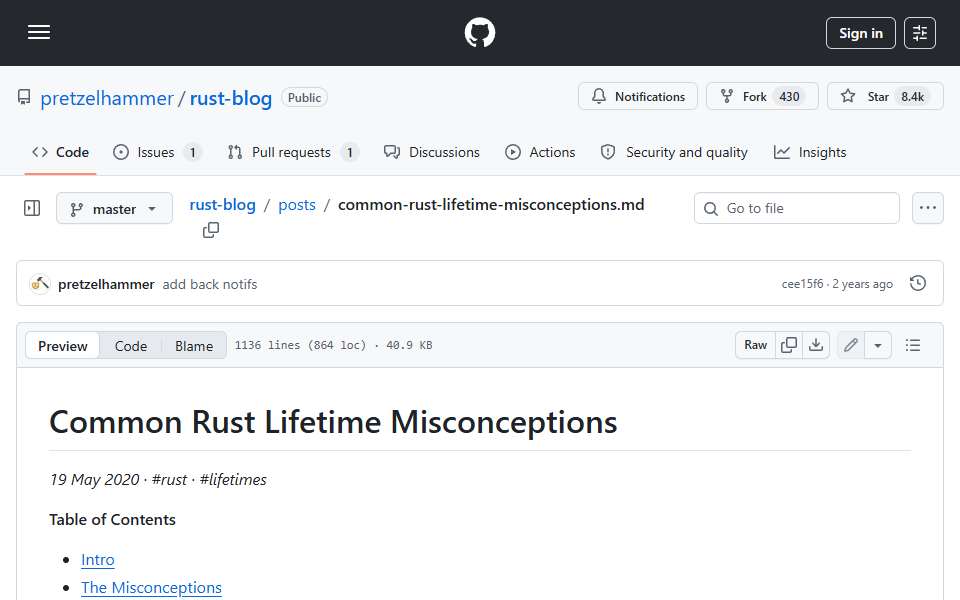This screenshot has width=960, height=600.
Task: Open the 'add back notifs' commit message
Action: (x=210, y=284)
